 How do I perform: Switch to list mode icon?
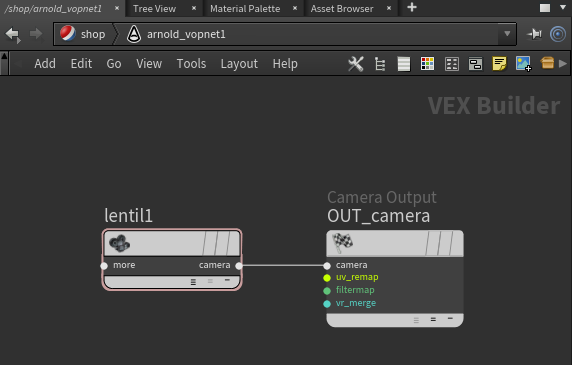[x=403, y=64]
